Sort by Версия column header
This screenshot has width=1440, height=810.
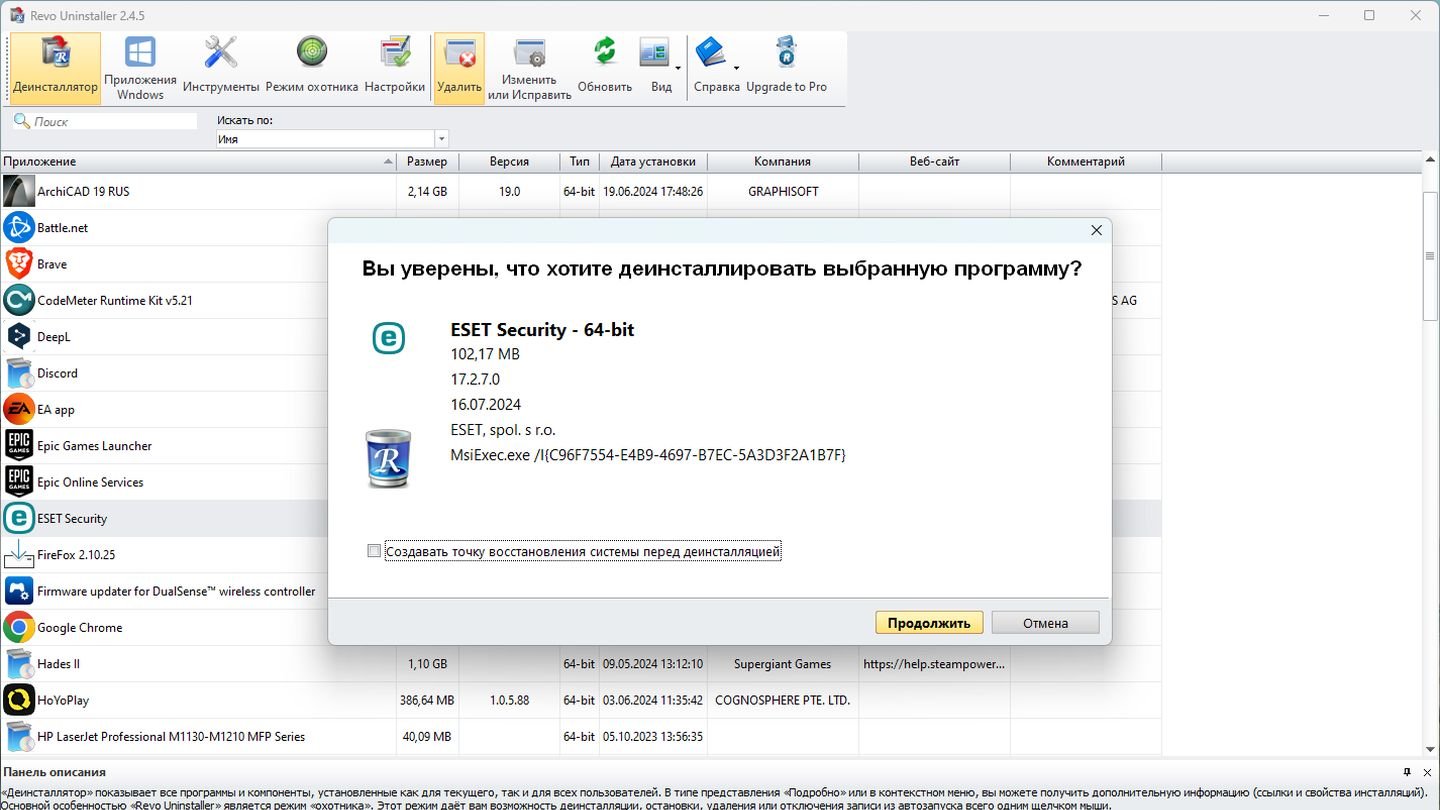click(509, 161)
